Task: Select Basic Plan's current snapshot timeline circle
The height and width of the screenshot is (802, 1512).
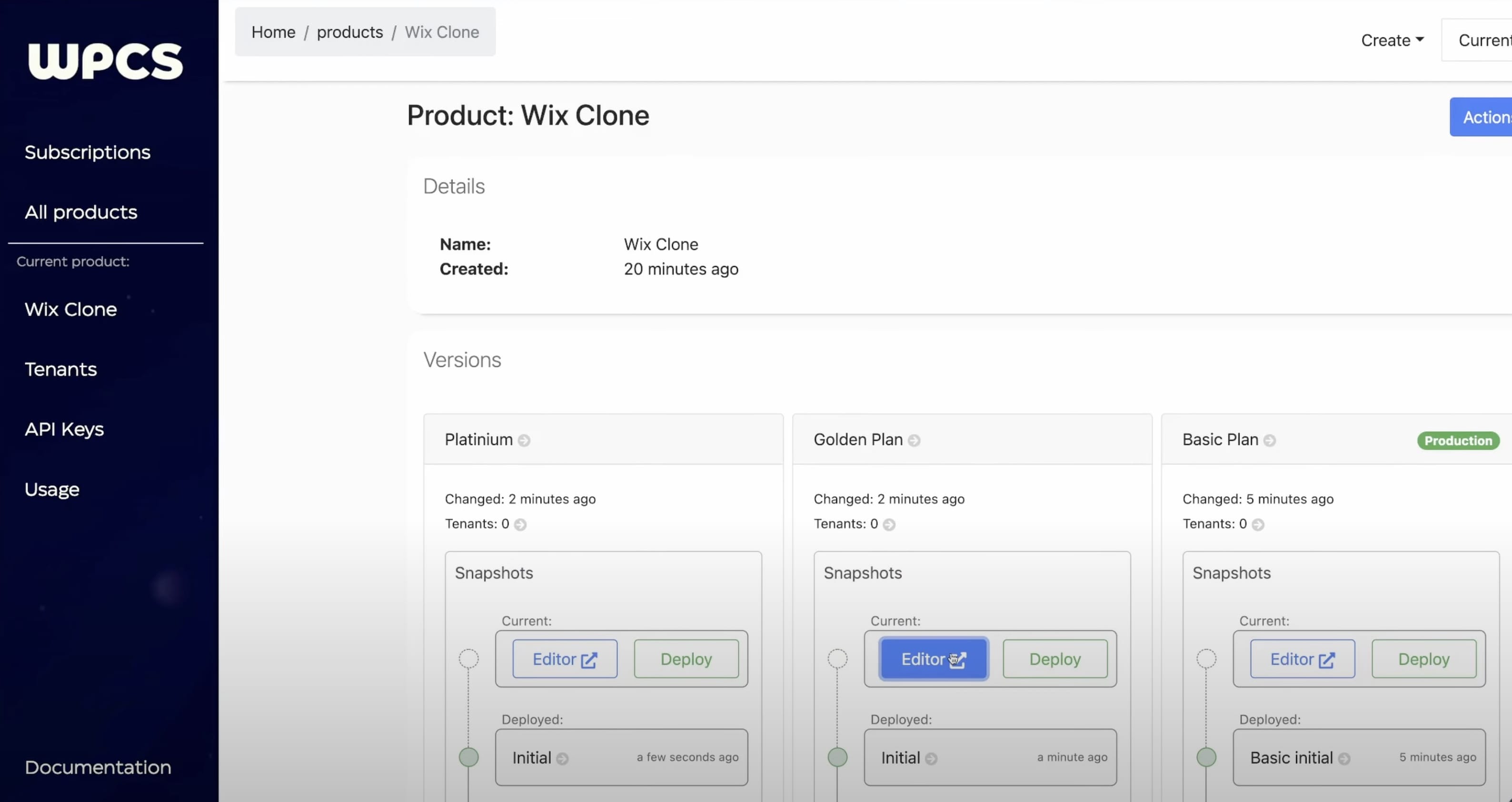Action: (1206, 658)
